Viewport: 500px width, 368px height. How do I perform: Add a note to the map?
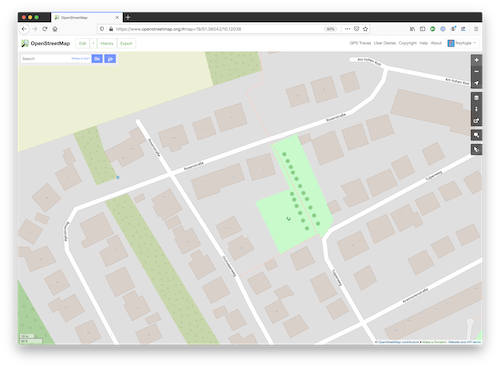point(476,135)
